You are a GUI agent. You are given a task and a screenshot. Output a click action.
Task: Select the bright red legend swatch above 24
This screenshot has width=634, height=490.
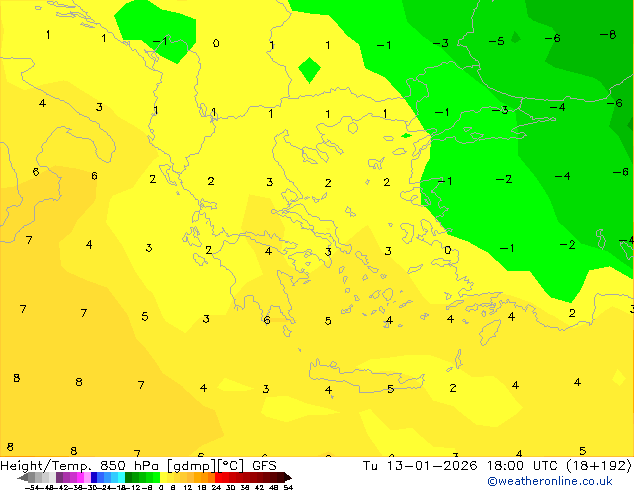point(219,477)
